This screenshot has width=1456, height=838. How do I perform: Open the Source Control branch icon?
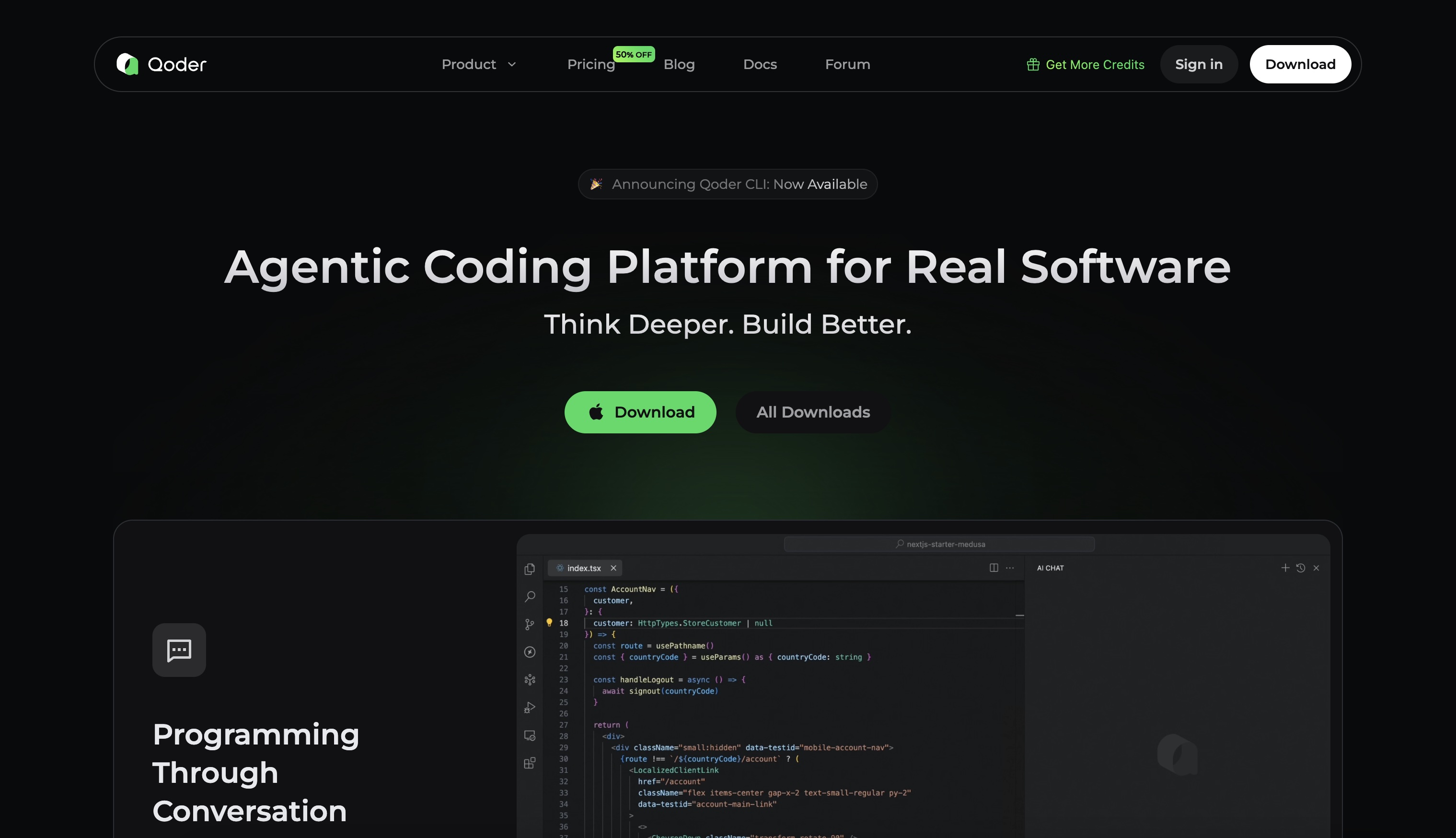pyautogui.click(x=530, y=625)
